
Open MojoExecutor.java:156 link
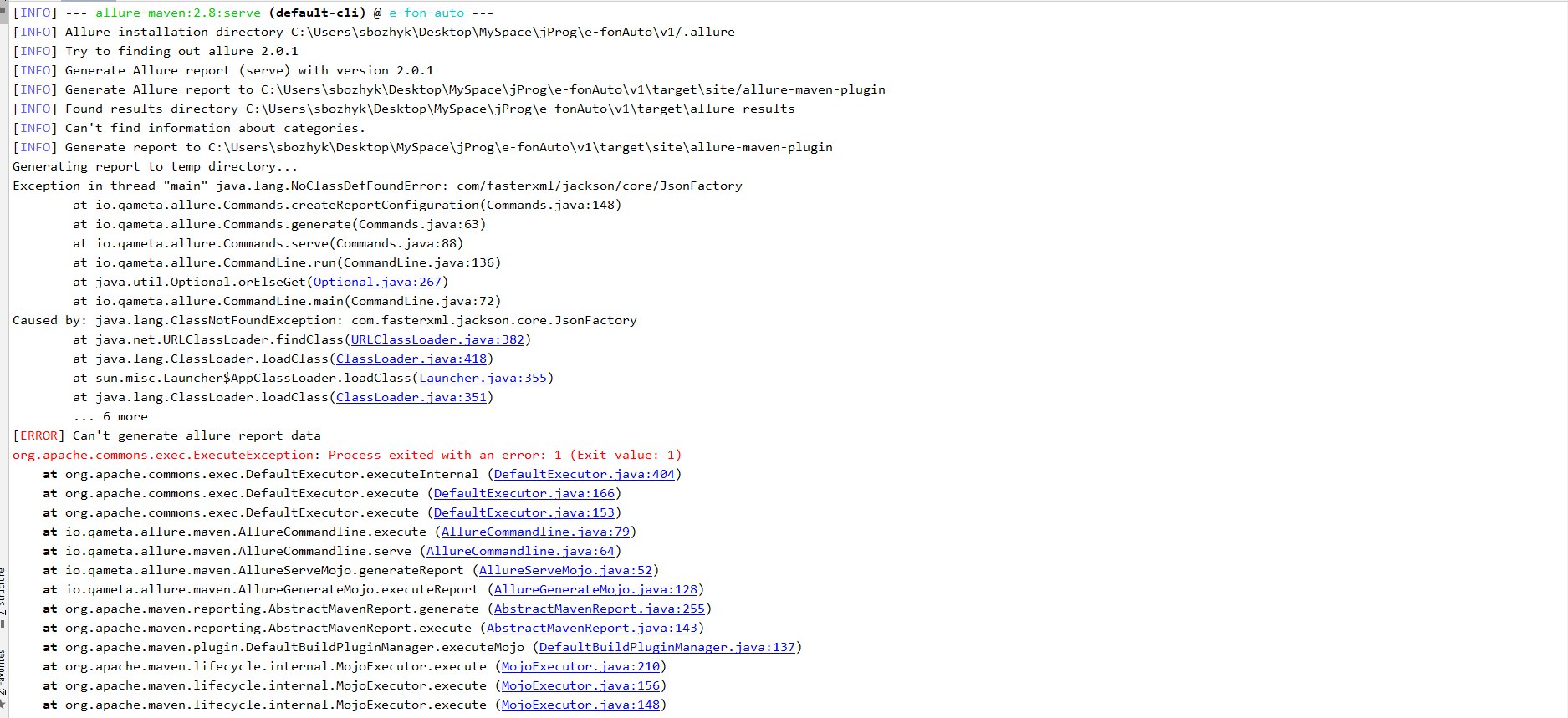tap(580, 685)
